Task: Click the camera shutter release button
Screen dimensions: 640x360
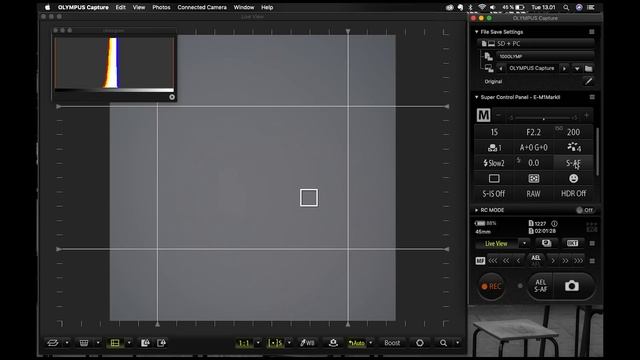Action: (572, 286)
